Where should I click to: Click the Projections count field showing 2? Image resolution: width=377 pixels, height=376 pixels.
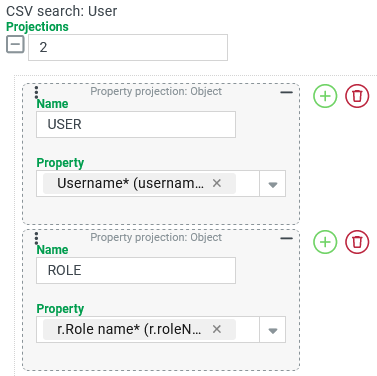coord(128,47)
